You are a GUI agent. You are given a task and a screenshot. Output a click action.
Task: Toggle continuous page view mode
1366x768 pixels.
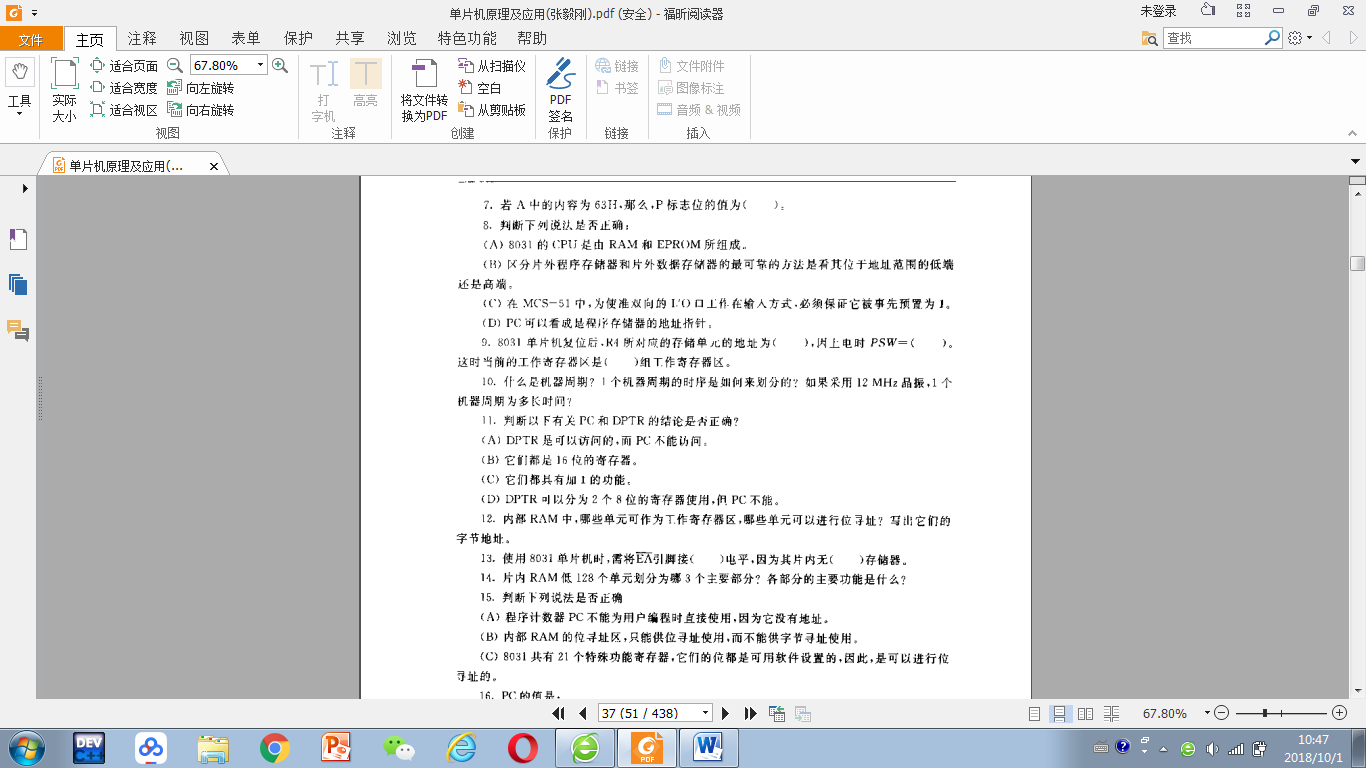1059,713
